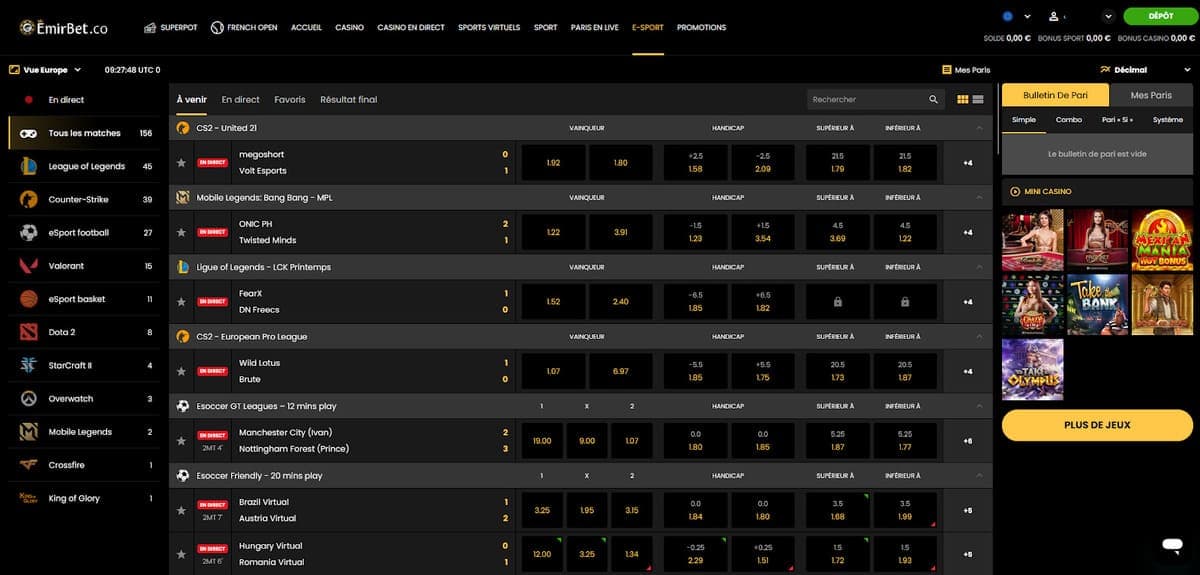Open the Olympus casino game thumbnail
1200x575 pixels.
[1032, 369]
